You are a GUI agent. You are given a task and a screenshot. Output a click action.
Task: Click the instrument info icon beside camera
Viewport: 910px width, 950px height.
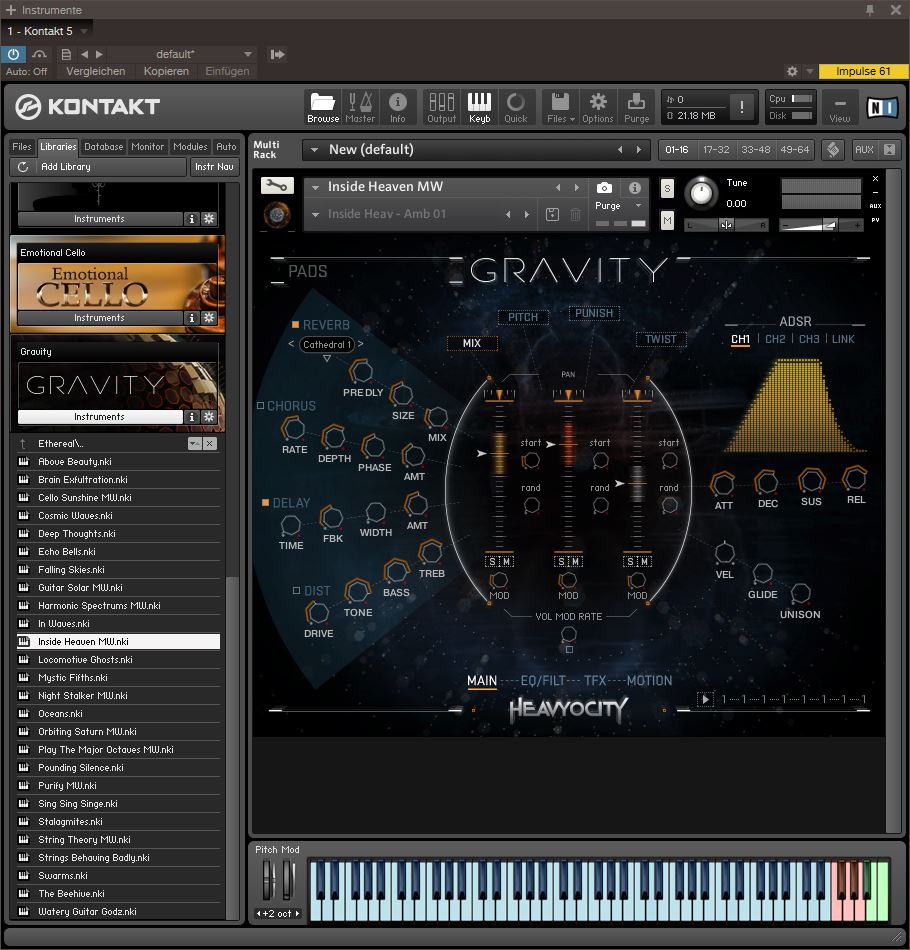coord(634,188)
